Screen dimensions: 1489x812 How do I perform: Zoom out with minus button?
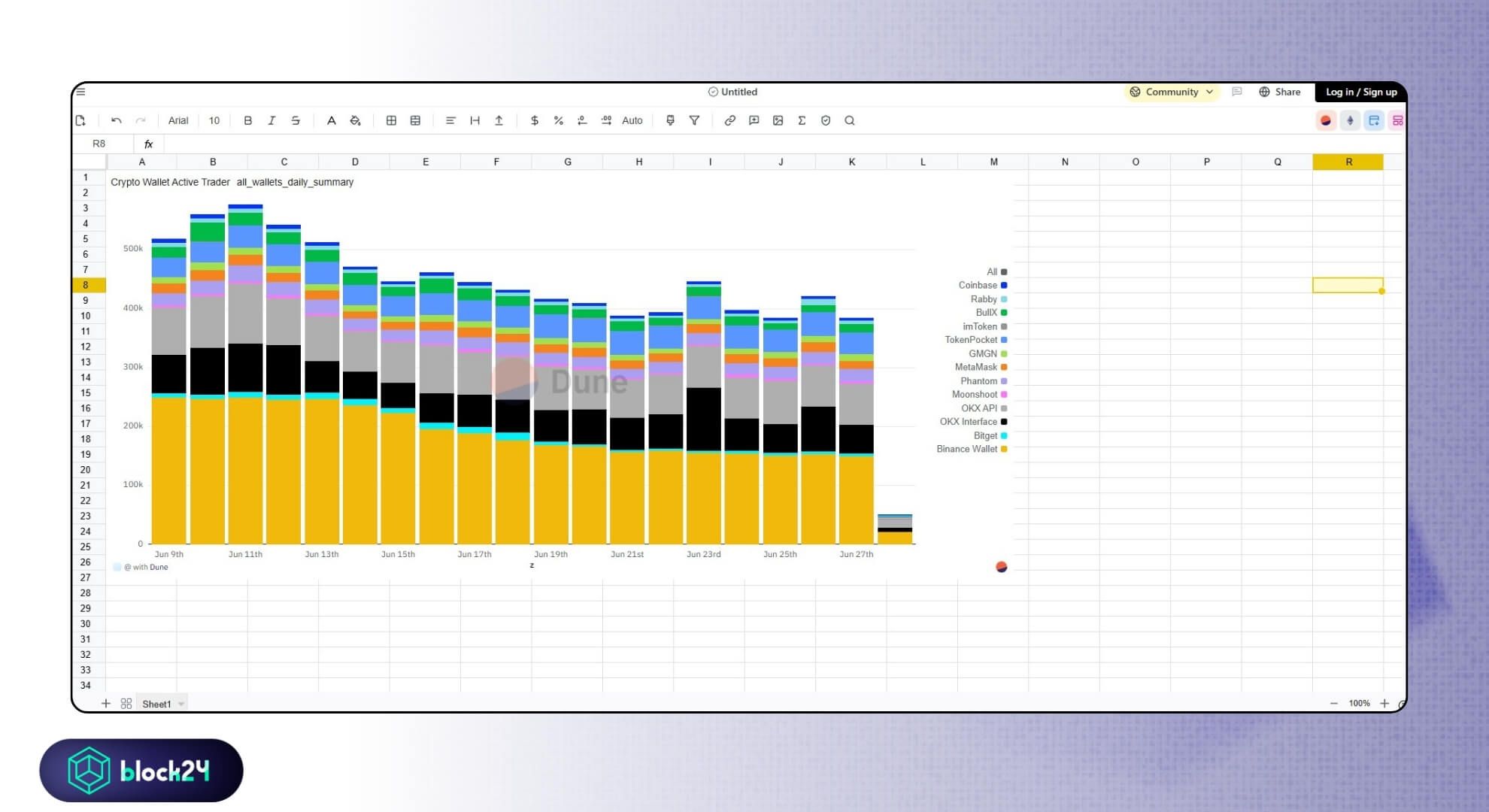(1333, 704)
